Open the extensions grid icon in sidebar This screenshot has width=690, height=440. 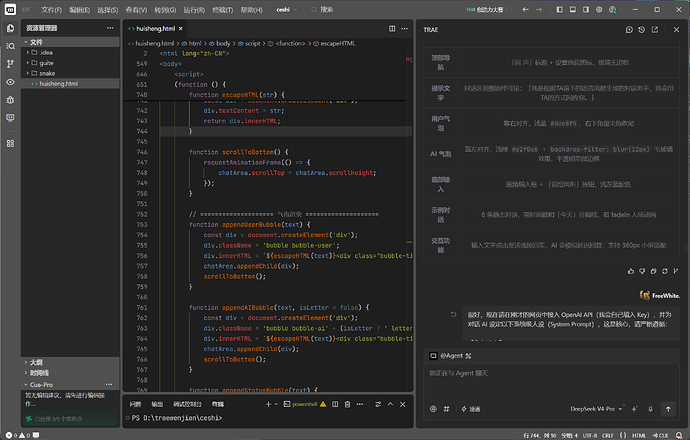(11, 143)
